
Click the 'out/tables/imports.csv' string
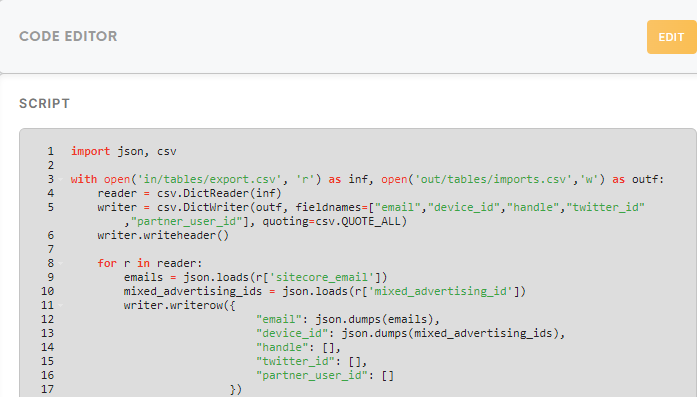[493, 180]
